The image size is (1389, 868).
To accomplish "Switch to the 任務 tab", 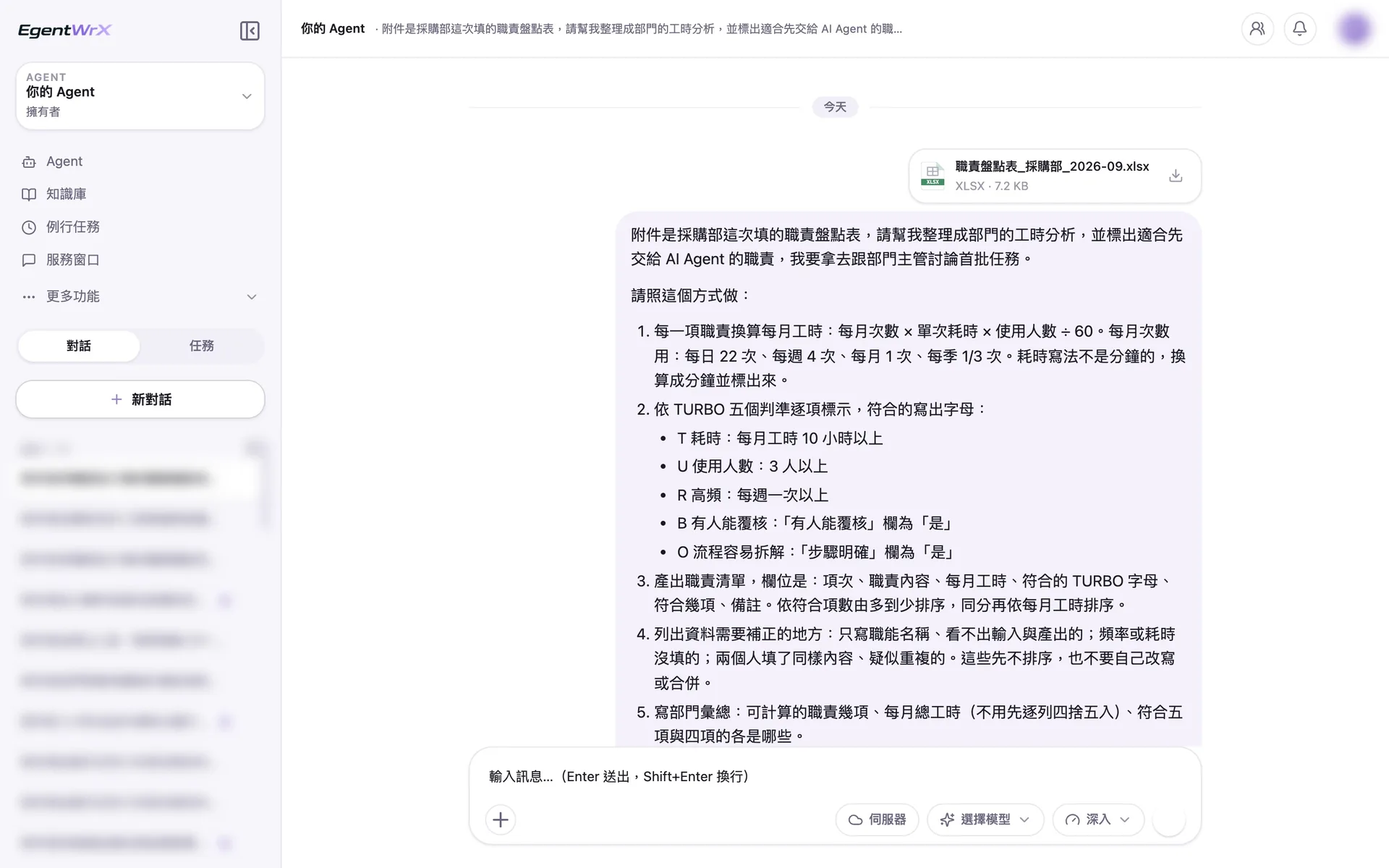I will [x=202, y=346].
